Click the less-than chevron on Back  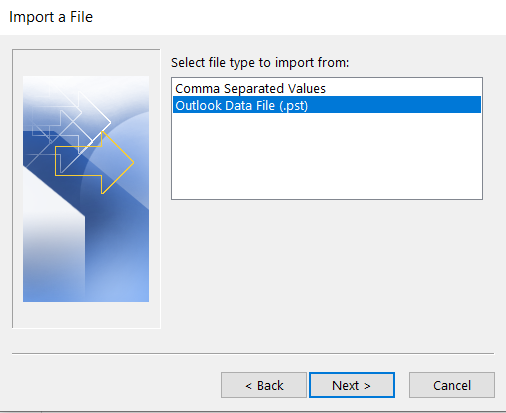(x=248, y=386)
